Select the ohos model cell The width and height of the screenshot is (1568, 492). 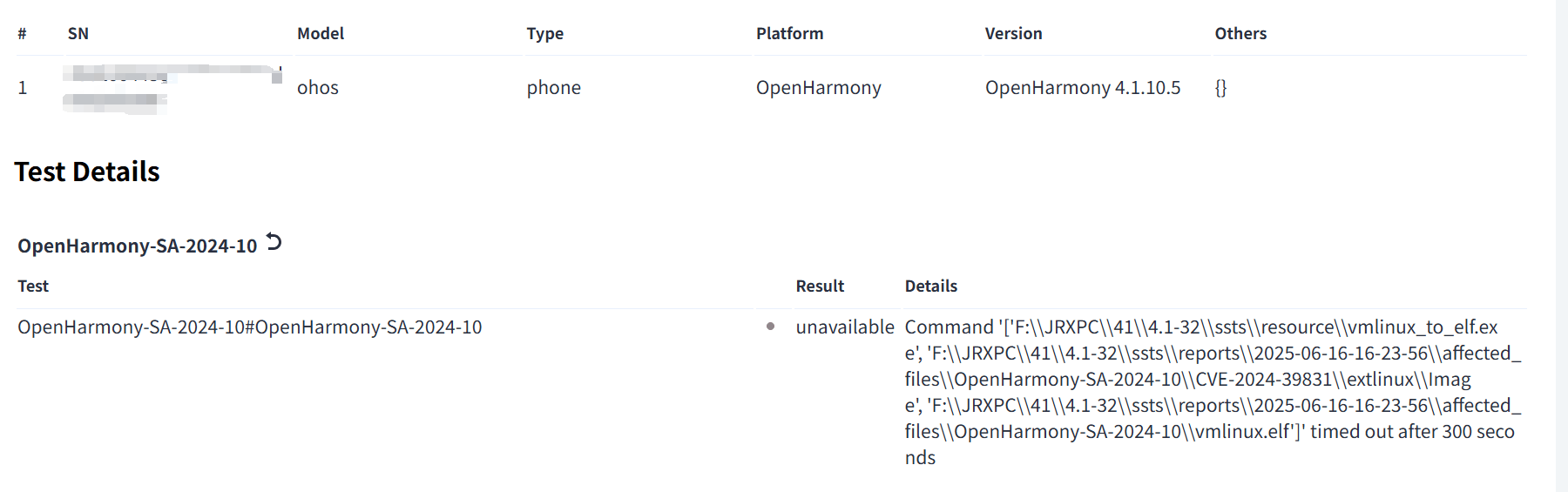click(318, 87)
